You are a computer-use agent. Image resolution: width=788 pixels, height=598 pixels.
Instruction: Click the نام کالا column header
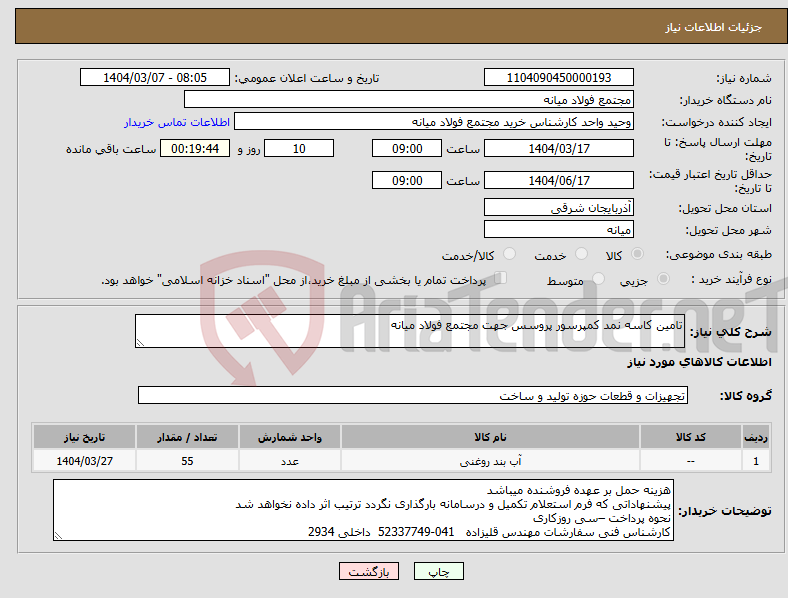point(490,437)
